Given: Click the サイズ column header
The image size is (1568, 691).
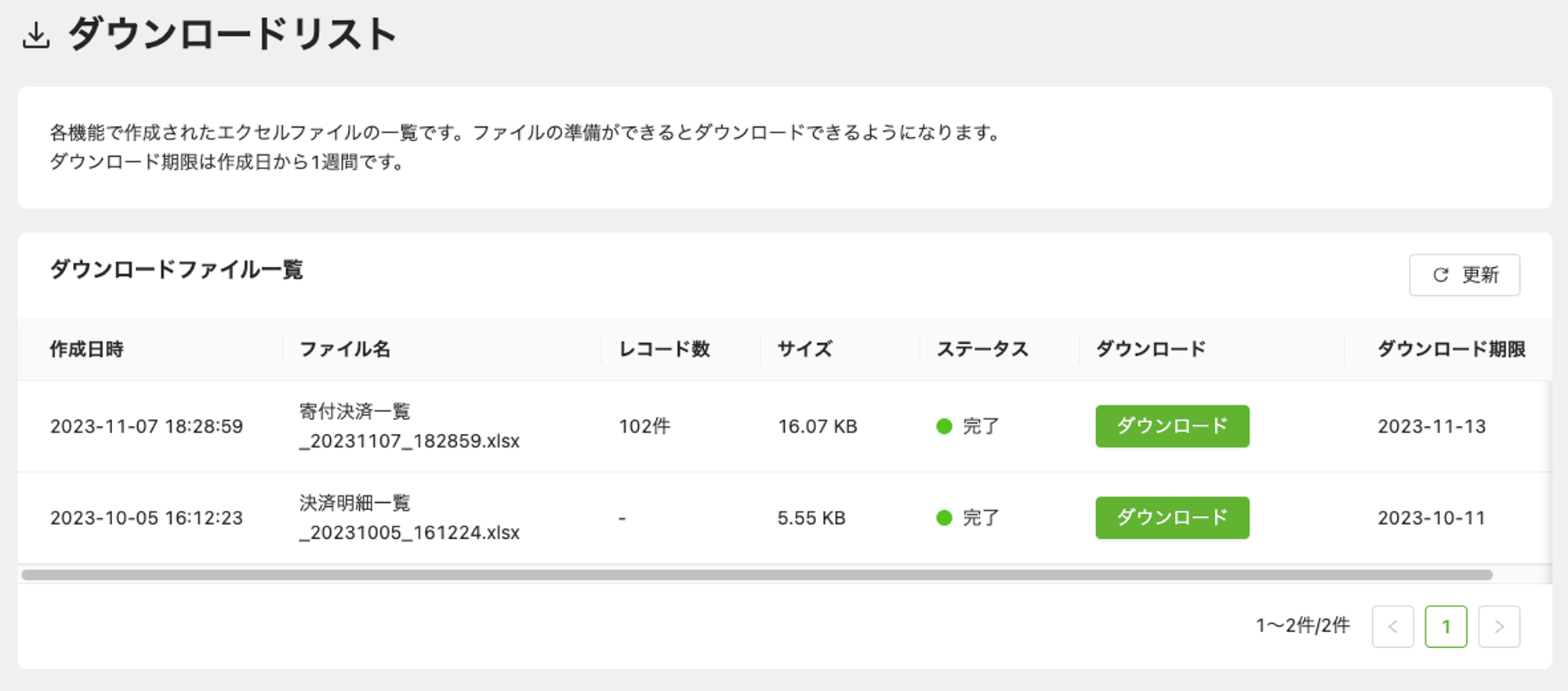Looking at the screenshot, I should pyautogui.click(x=805, y=349).
